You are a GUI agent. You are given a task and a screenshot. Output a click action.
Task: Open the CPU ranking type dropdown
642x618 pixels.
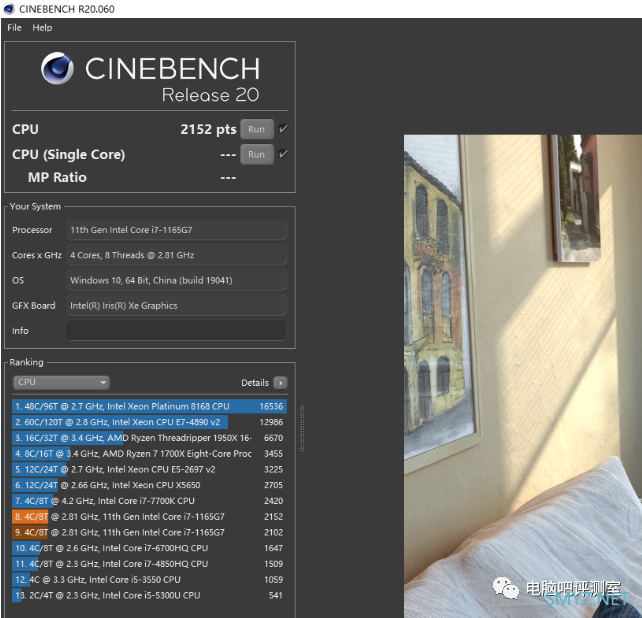tap(61, 382)
